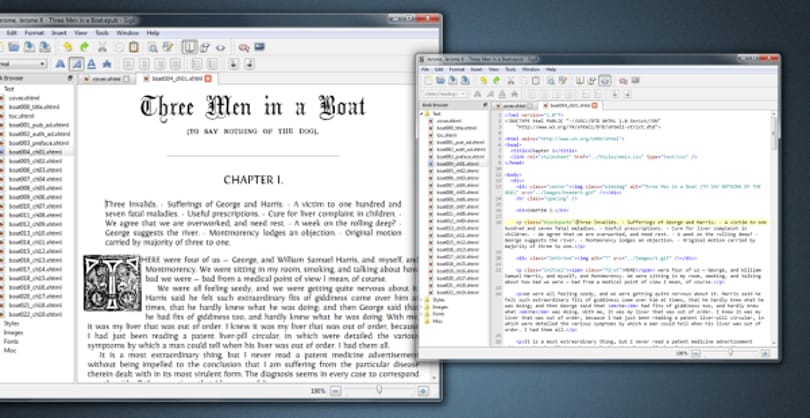Viewport: 810px width, 418px height.
Task: Open Select heading dropdown in Code View window
Action: (445, 94)
